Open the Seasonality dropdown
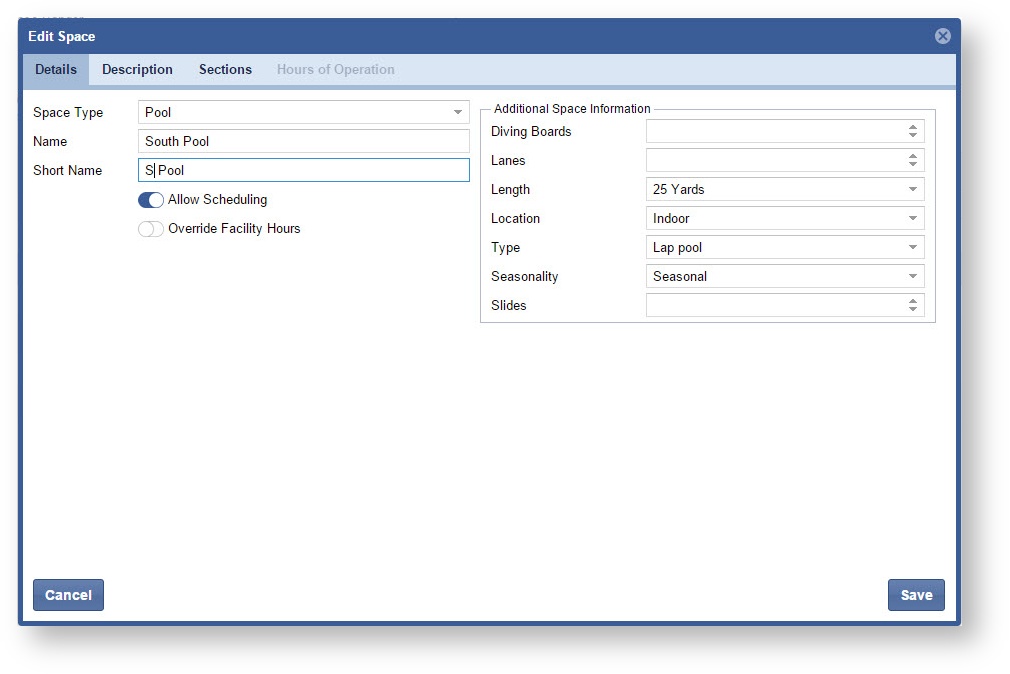The image size is (1010, 674). point(785,276)
